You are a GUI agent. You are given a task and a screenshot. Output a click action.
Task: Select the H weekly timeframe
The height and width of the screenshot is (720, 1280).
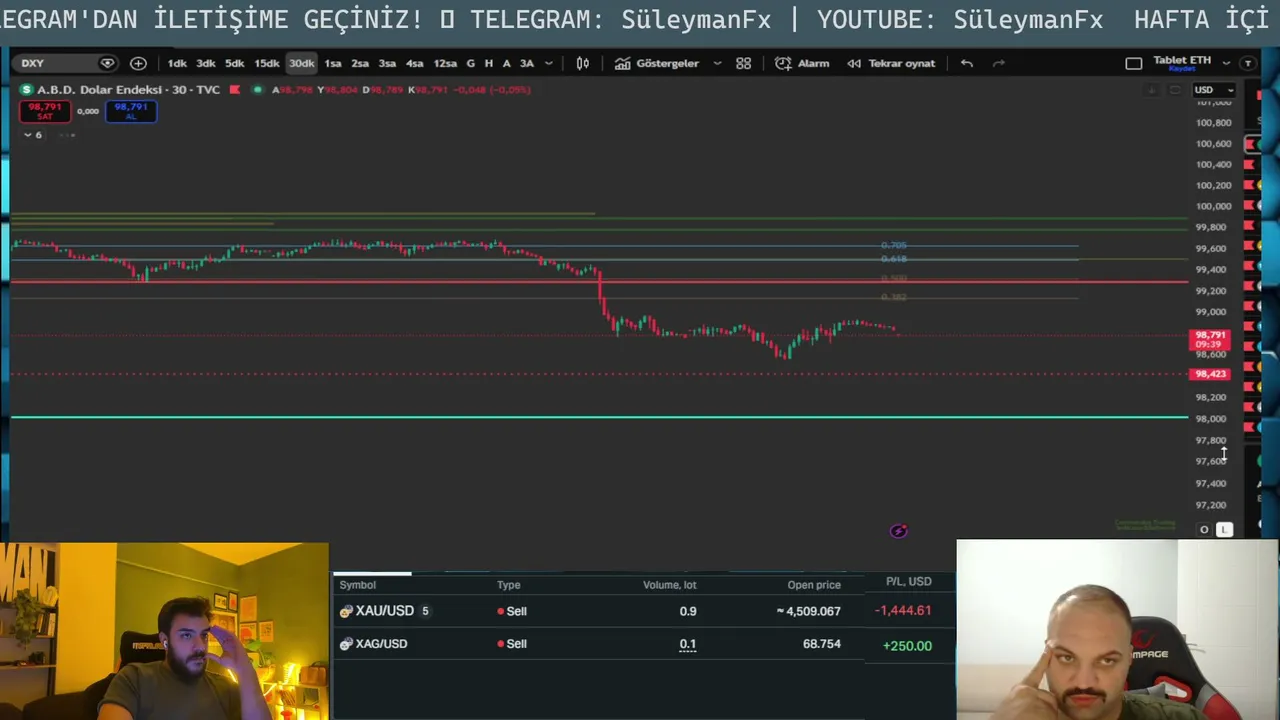[x=489, y=63]
